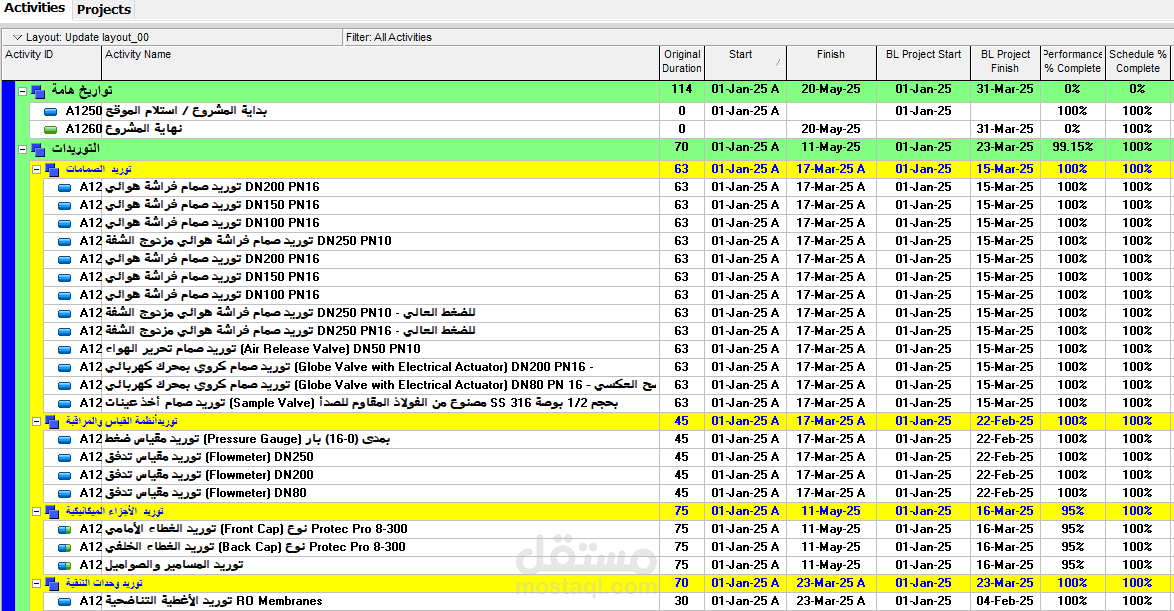Collapse the توريدأنظمة القياس والمراقبة group
The height and width of the screenshot is (611, 1174).
(x=36, y=422)
